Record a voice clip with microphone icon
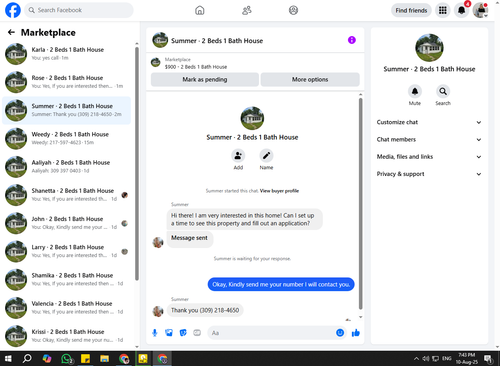Screen dimensions: 500x366 click(x=155, y=333)
